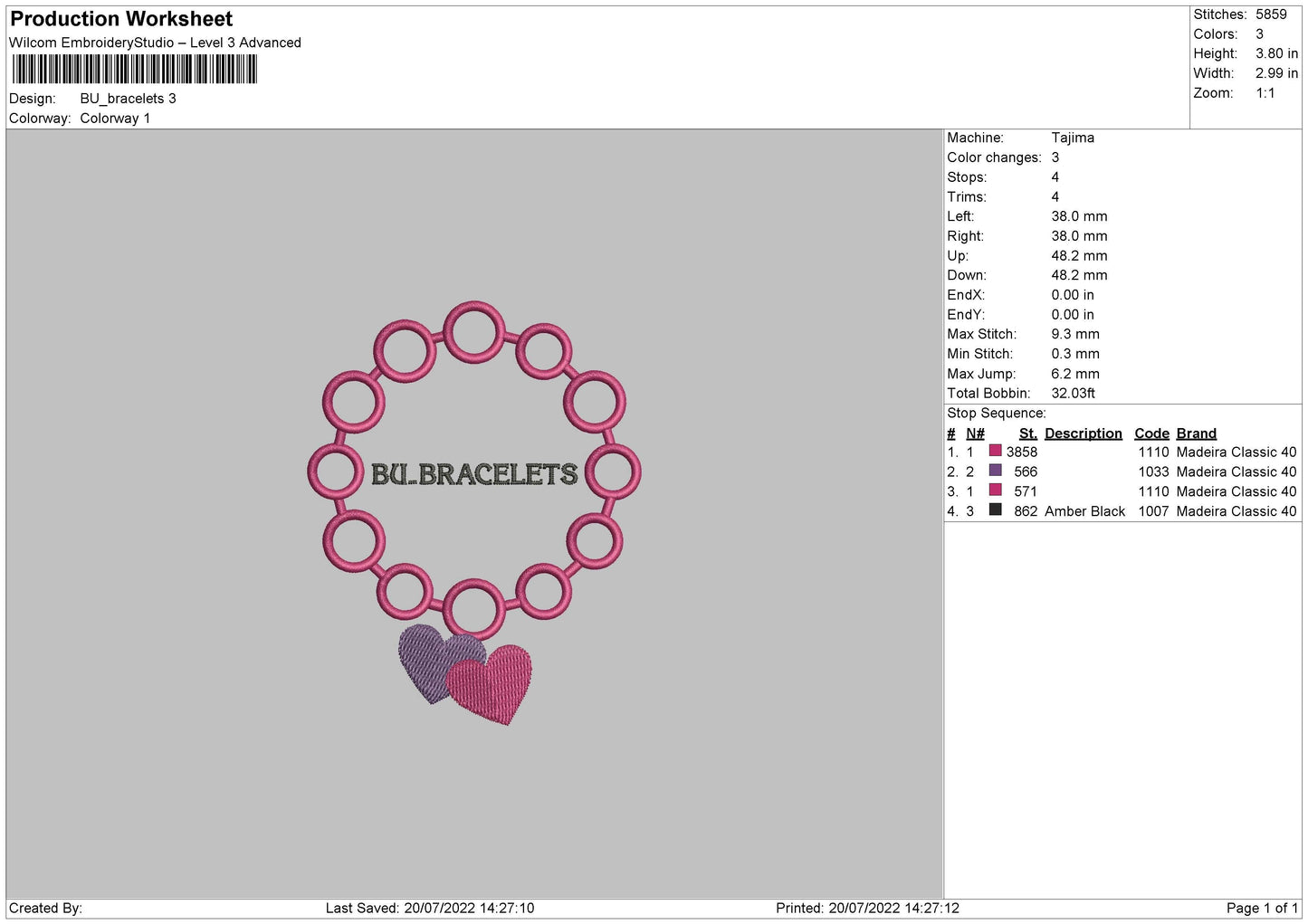The height and width of the screenshot is (924, 1308).
Task: Click code '1033' in stop row 2
Action: tap(1153, 472)
